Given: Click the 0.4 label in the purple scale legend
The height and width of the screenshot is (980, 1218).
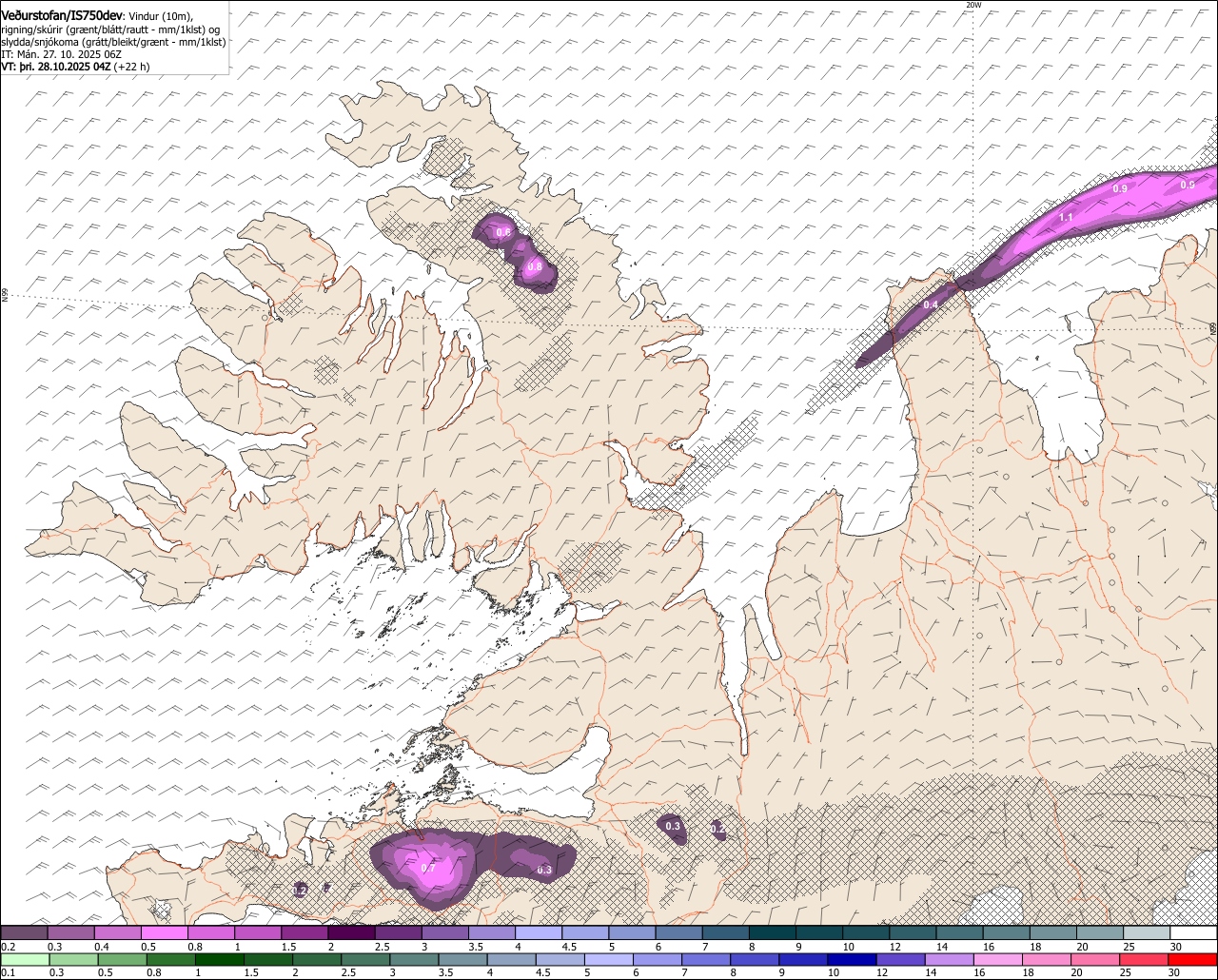Looking at the screenshot, I should point(102,947).
